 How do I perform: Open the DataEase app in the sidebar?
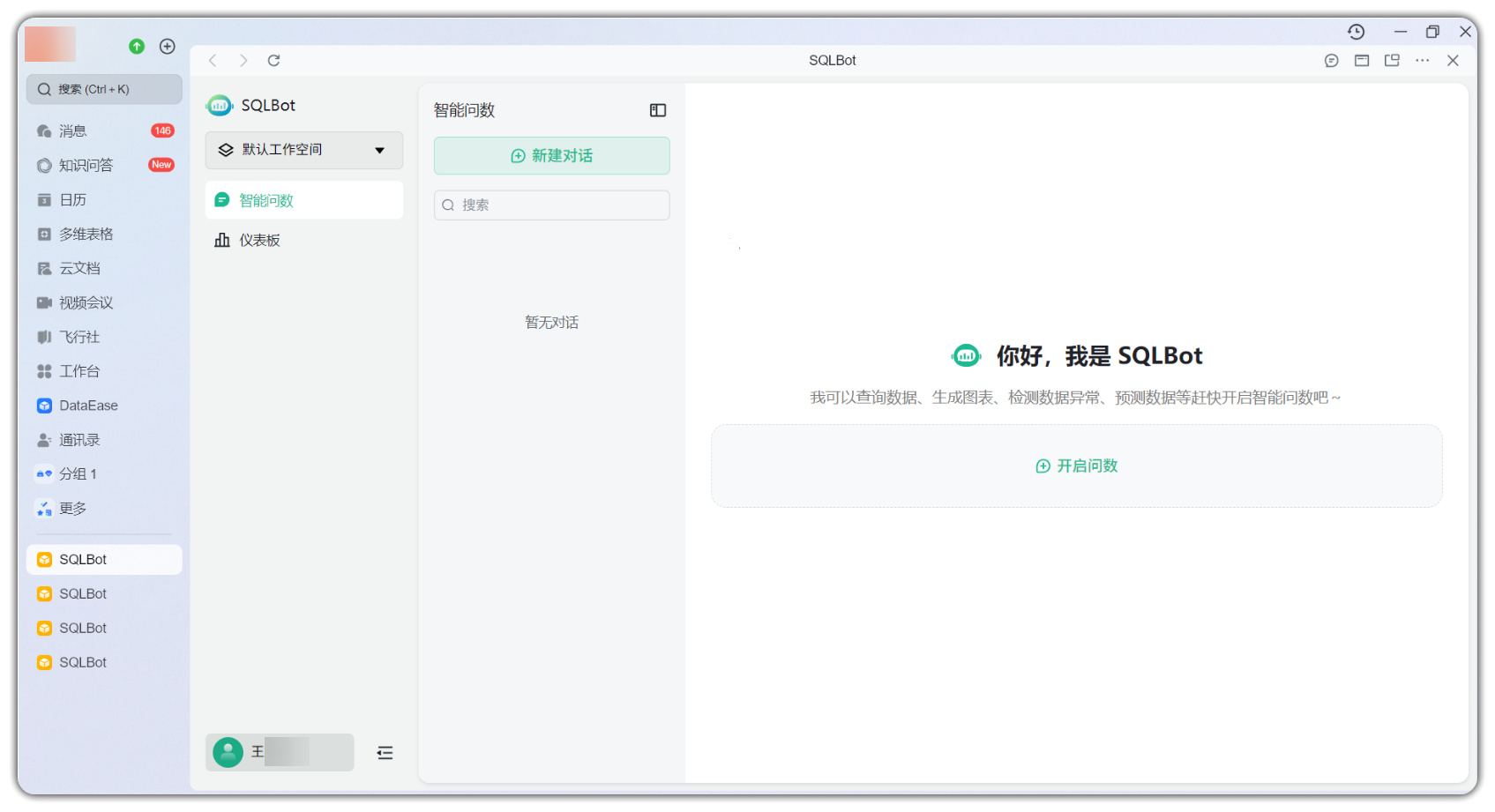click(x=87, y=405)
